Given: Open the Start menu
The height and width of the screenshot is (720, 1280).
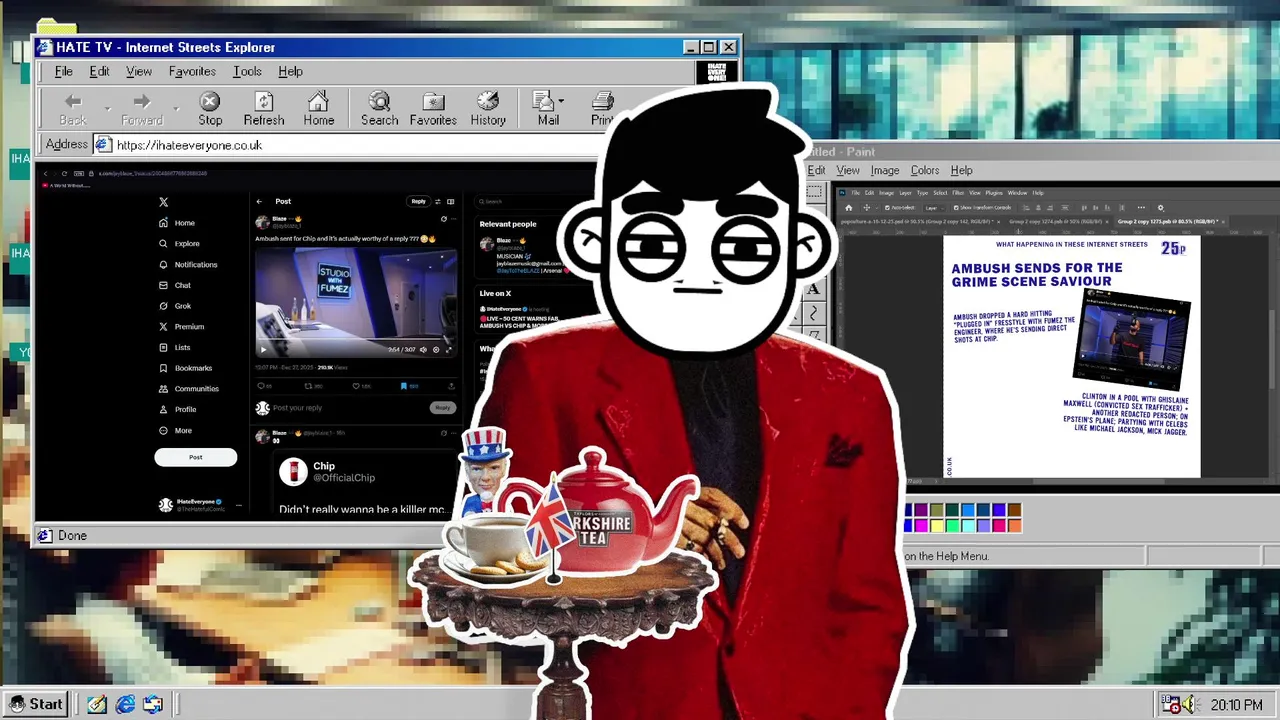Looking at the screenshot, I should pos(36,704).
